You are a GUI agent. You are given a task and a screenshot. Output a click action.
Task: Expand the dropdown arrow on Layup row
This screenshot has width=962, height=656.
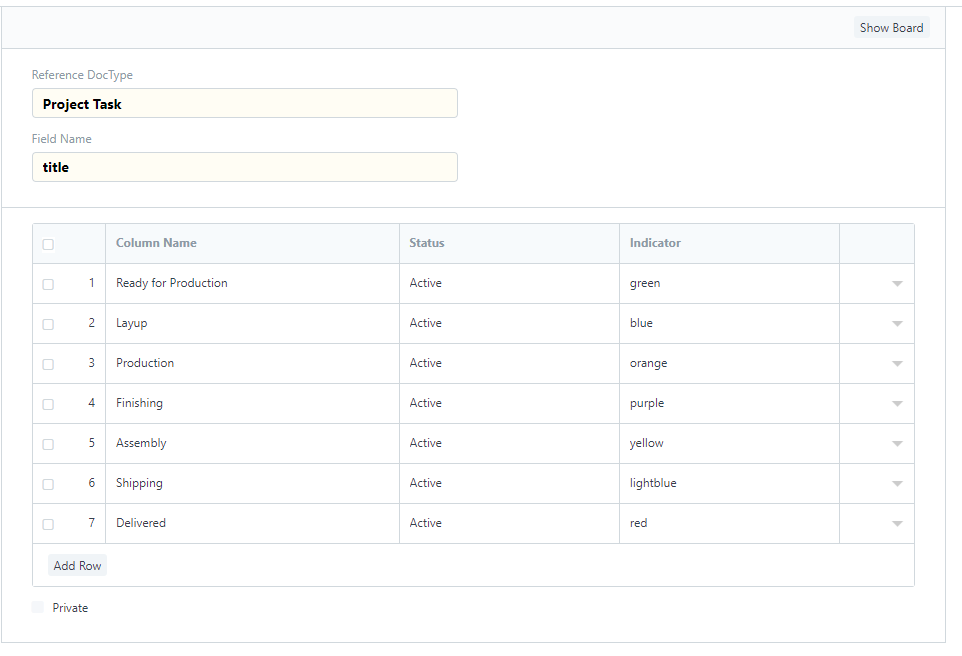coord(897,323)
